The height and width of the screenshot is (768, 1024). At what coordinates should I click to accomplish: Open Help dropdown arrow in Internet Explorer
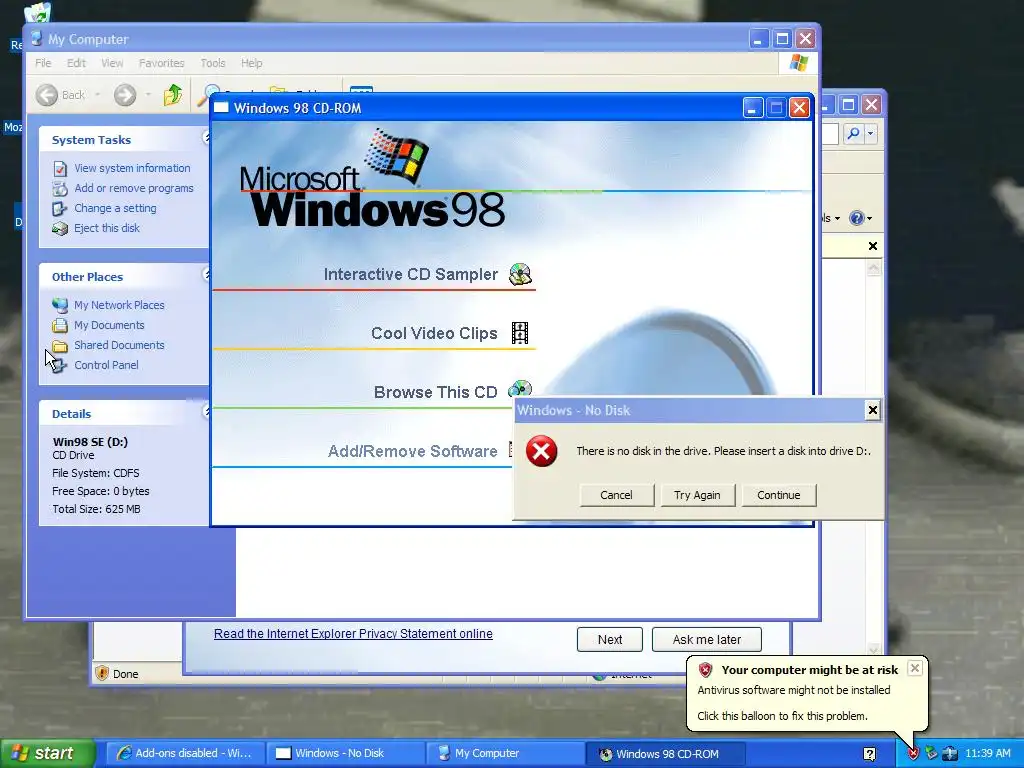(x=869, y=219)
